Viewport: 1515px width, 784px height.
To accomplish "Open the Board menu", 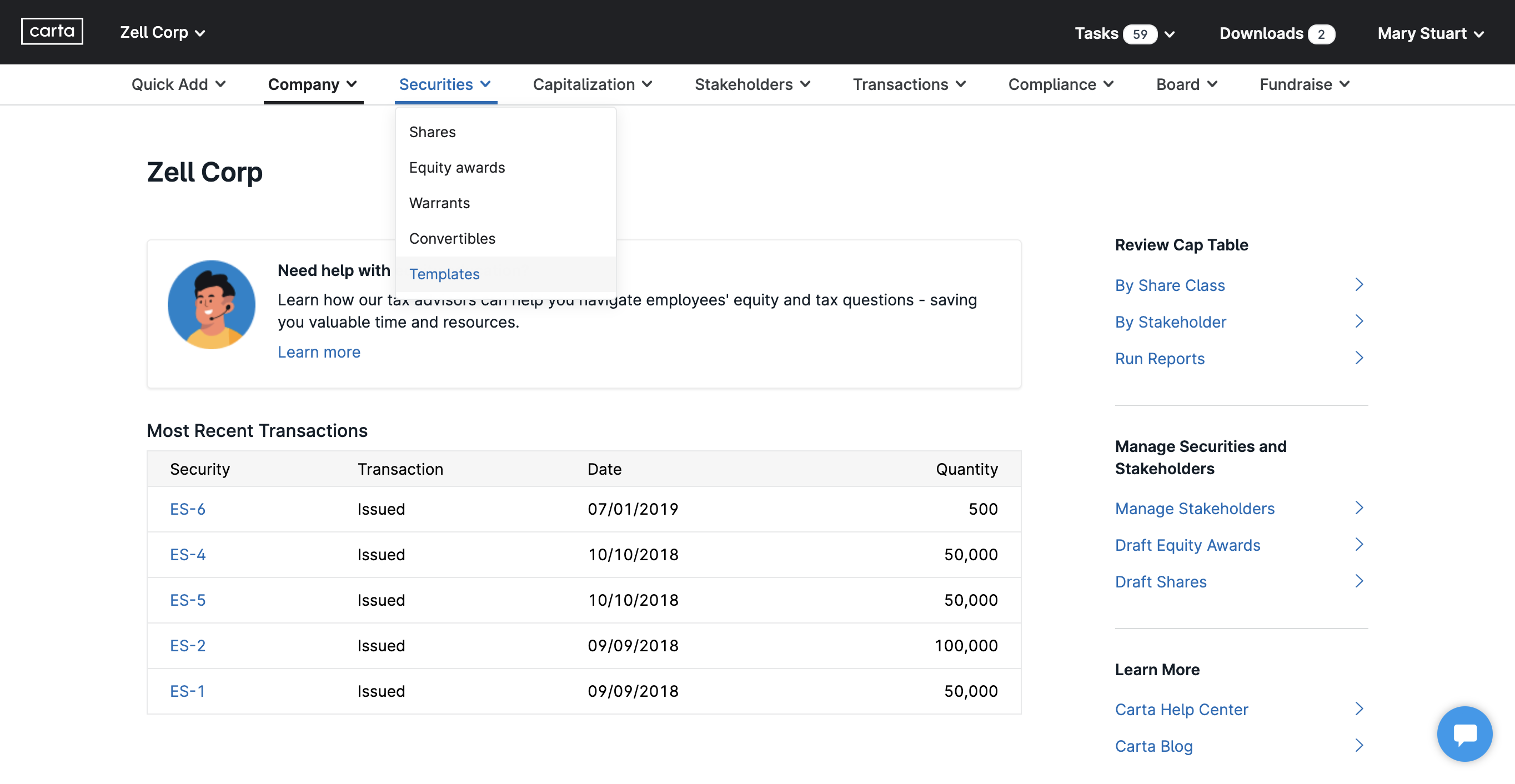I will (1187, 84).
